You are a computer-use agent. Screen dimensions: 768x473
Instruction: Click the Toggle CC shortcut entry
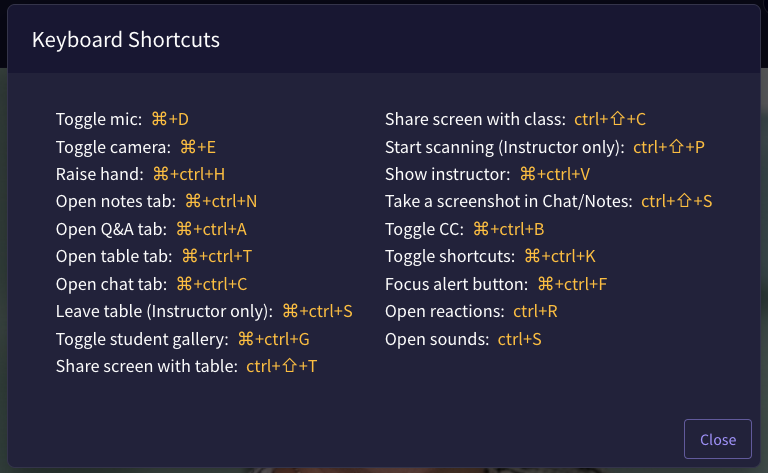click(x=464, y=229)
